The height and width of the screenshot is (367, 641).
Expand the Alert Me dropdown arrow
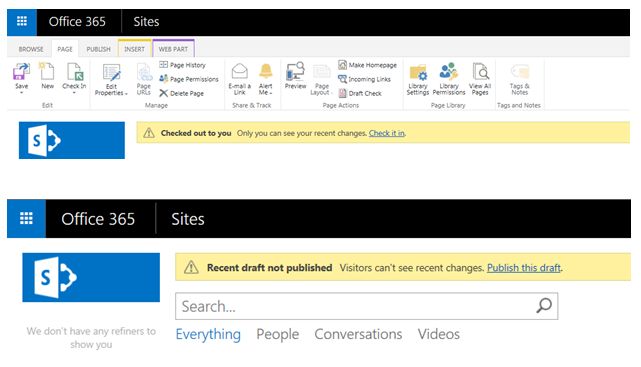(x=271, y=93)
